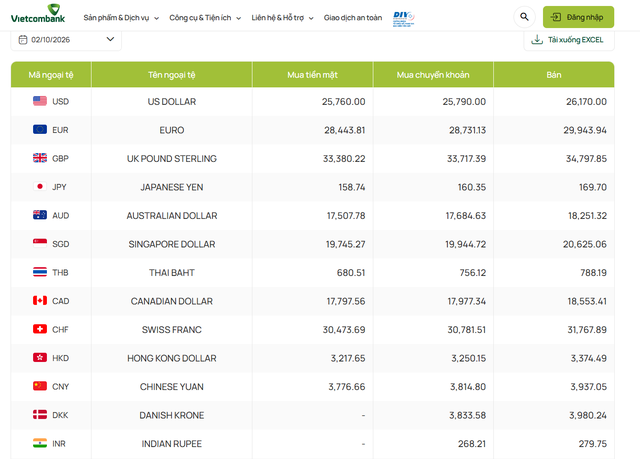
Task: Click the USD flag icon
Action: pos(40,101)
